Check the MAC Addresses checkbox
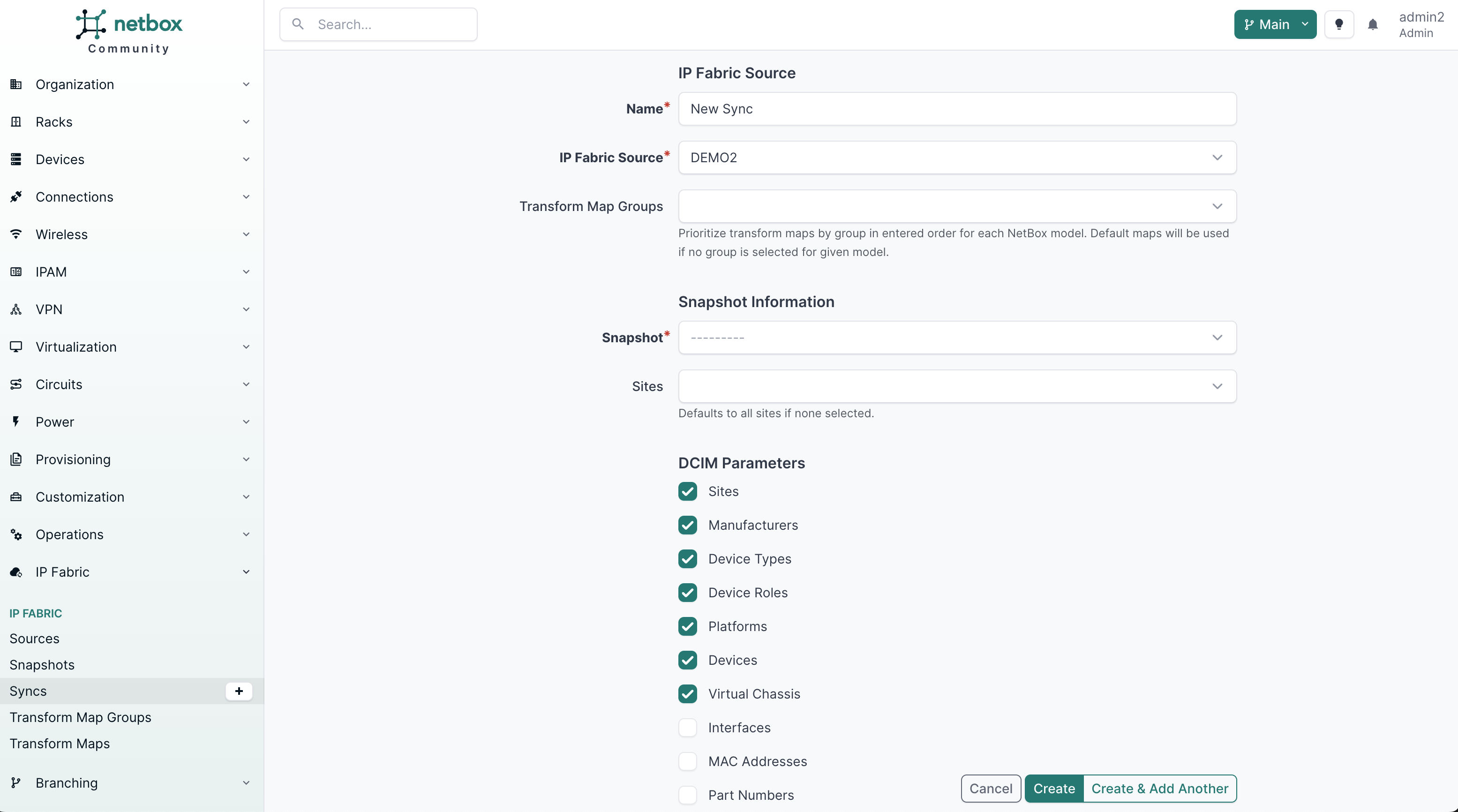Image resolution: width=1458 pixels, height=812 pixels. (x=688, y=761)
